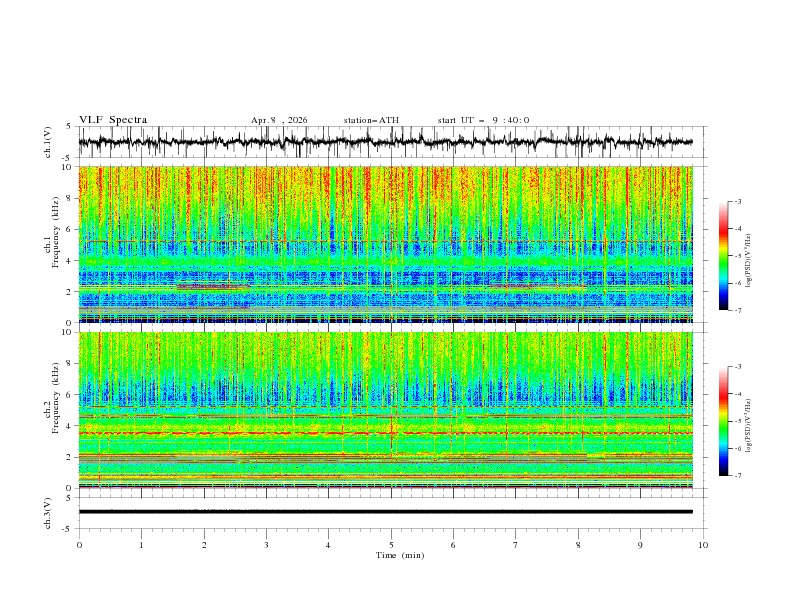Click the ch.1 voltage waveform trace

click(385, 142)
